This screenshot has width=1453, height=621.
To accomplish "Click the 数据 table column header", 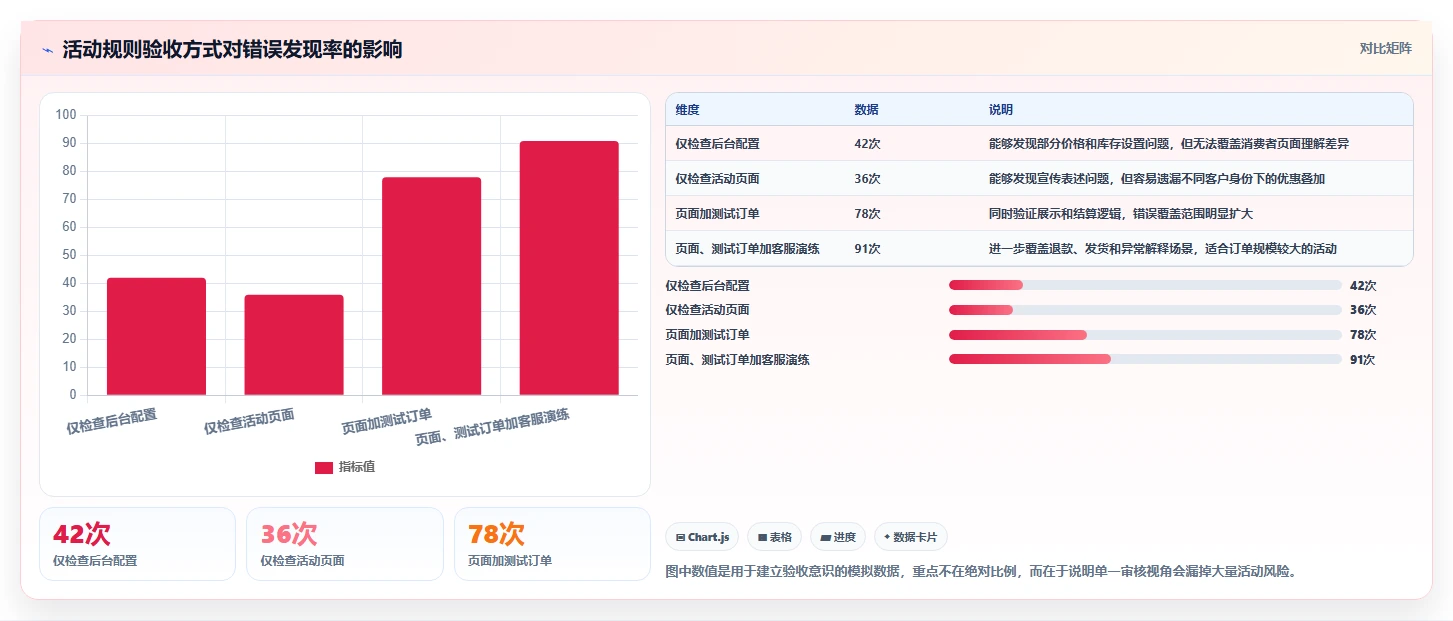I will coord(866,110).
